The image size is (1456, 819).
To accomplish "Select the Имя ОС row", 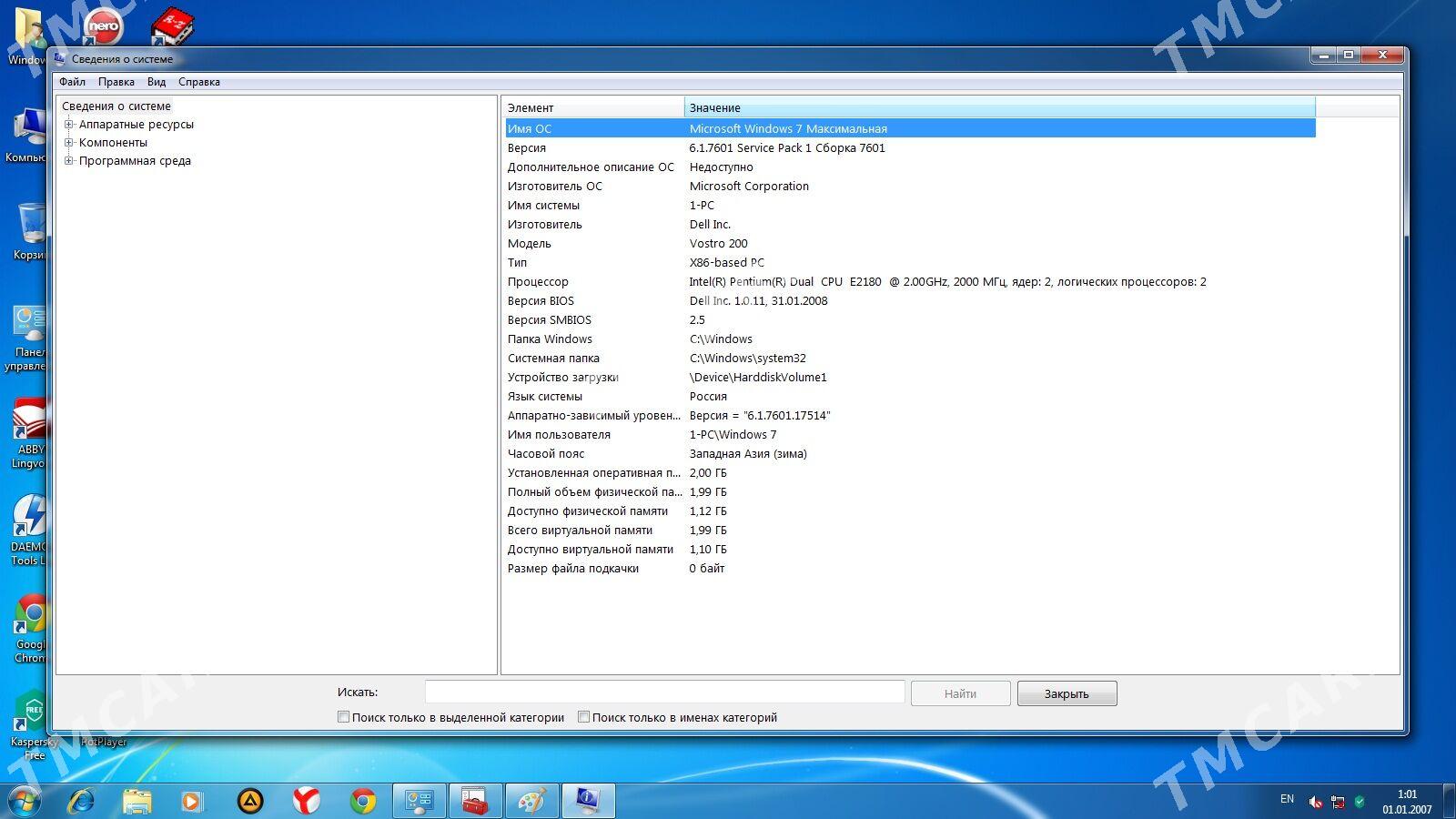I will pos(910,128).
